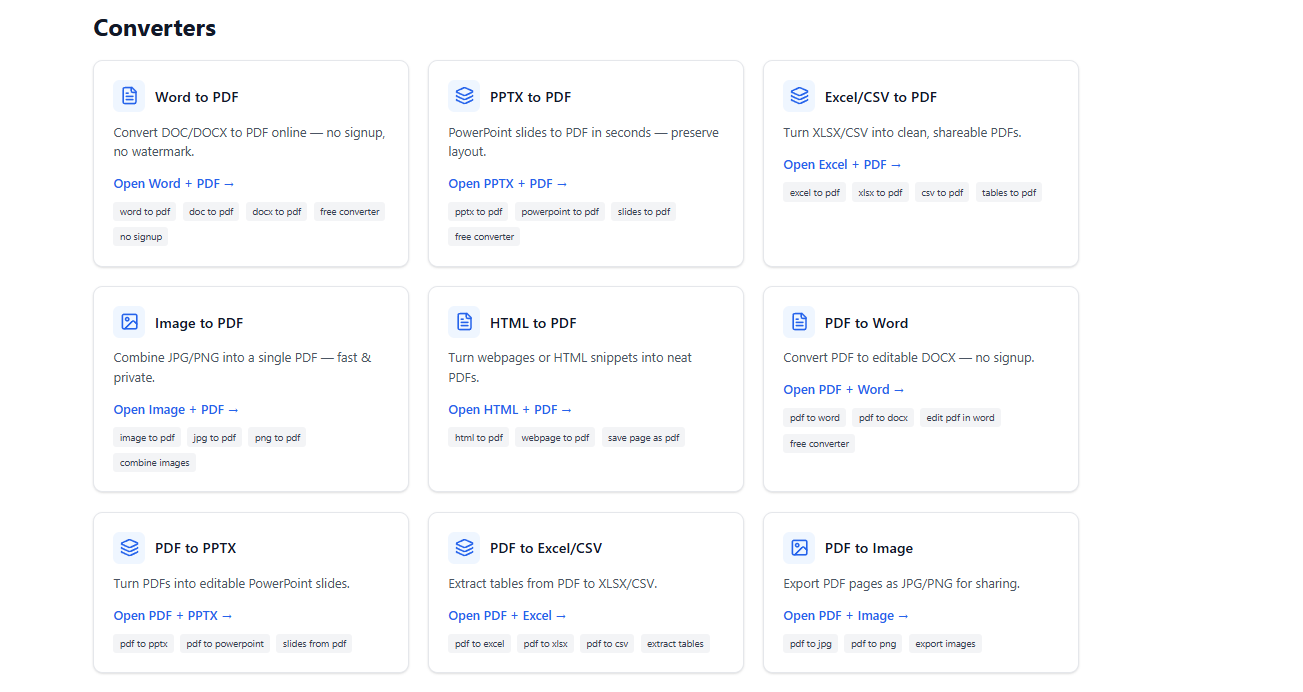
Task: Click the PDF to Word document icon
Action: (x=799, y=322)
